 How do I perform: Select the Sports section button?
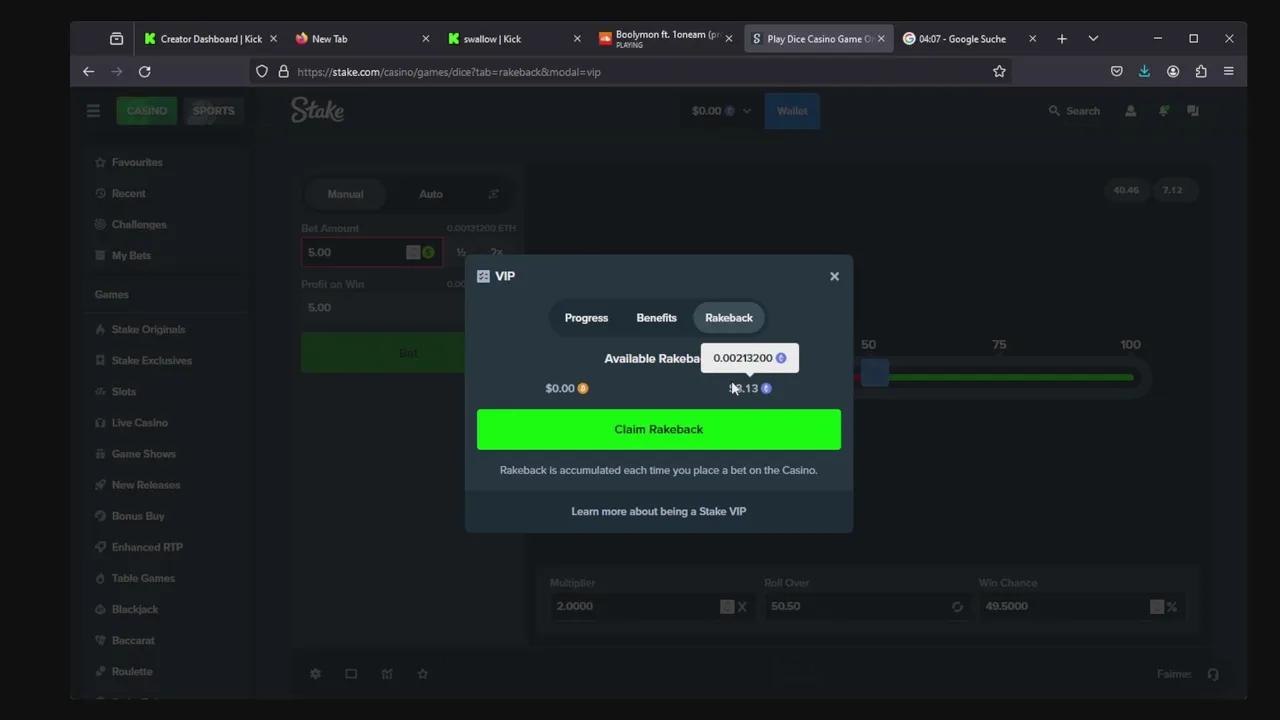coord(213,111)
